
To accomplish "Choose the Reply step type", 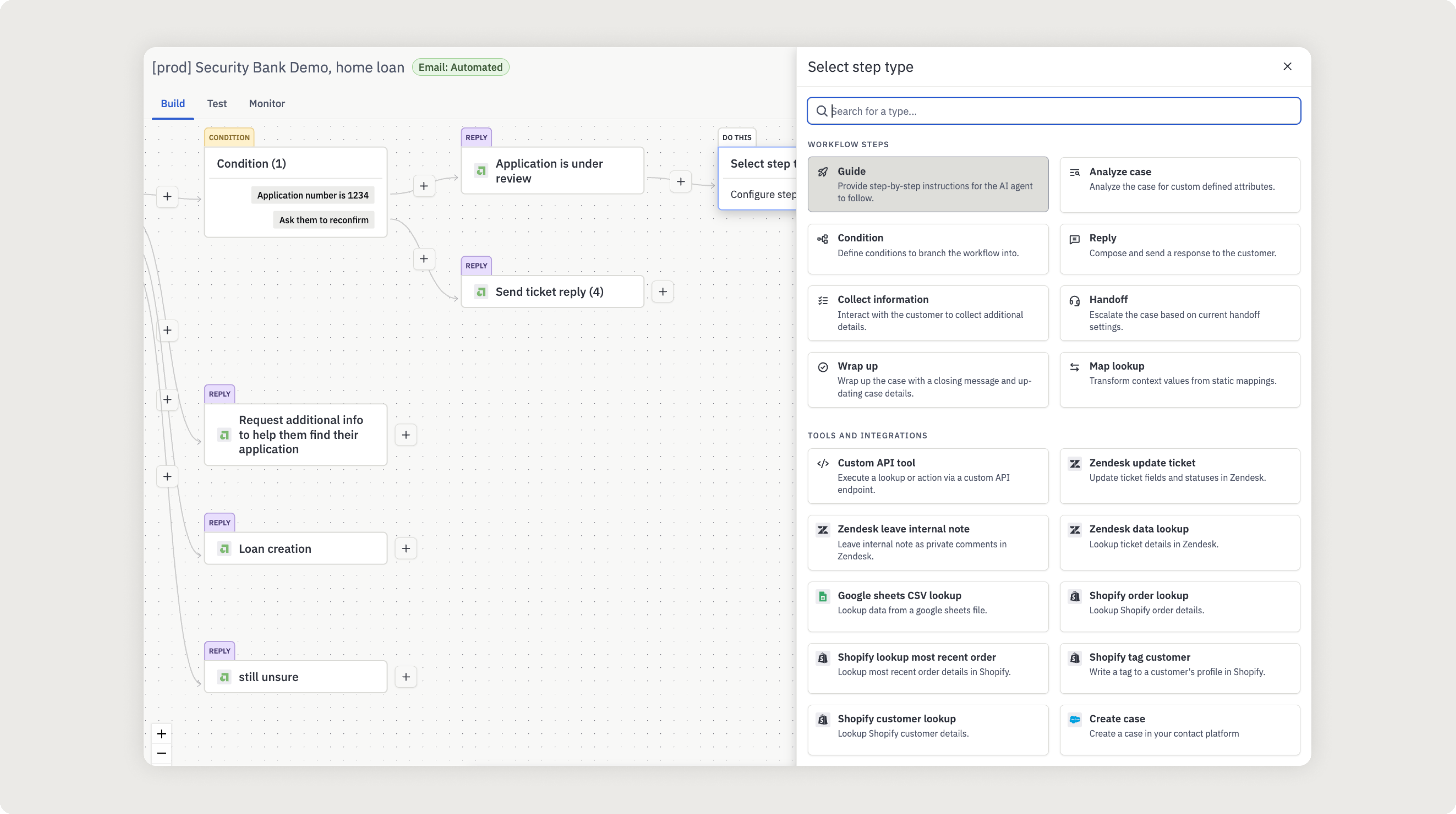I will pos(1179,249).
